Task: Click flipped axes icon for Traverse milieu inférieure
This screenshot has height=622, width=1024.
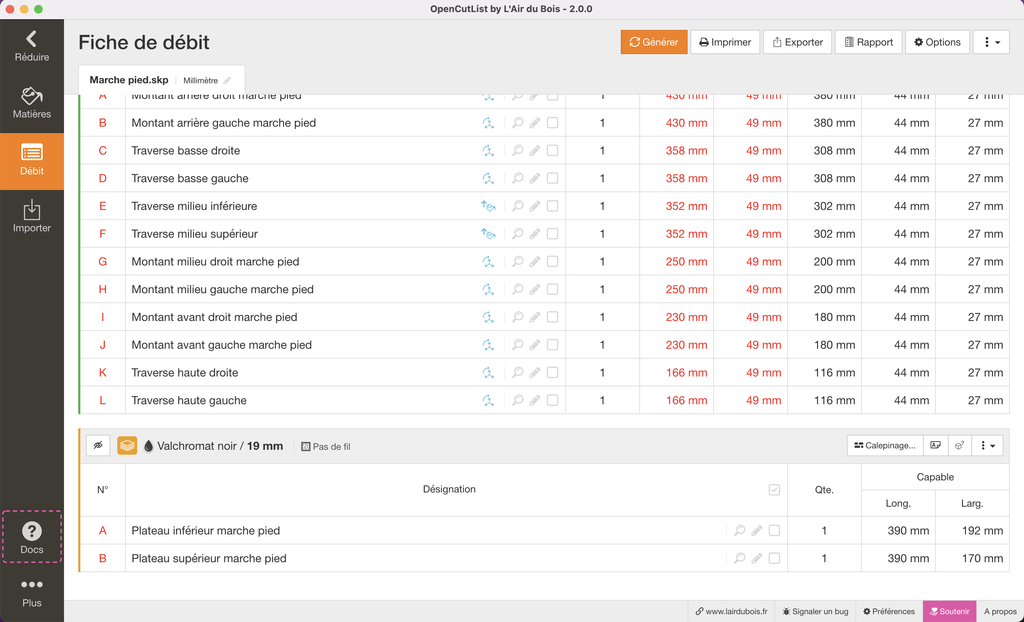Action: (488, 206)
